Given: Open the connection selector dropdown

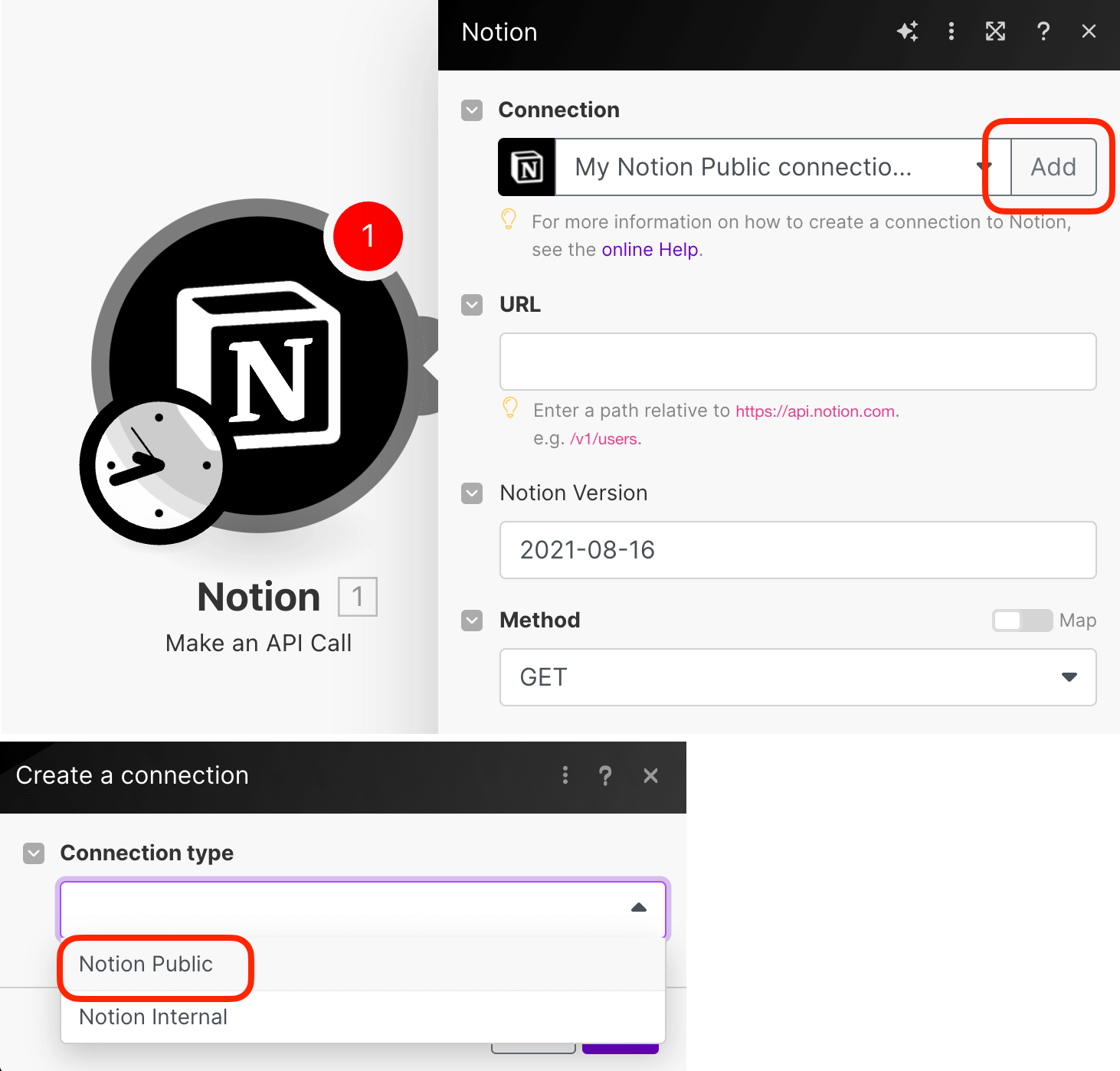Looking at the screenshot, I should point(984,166).
